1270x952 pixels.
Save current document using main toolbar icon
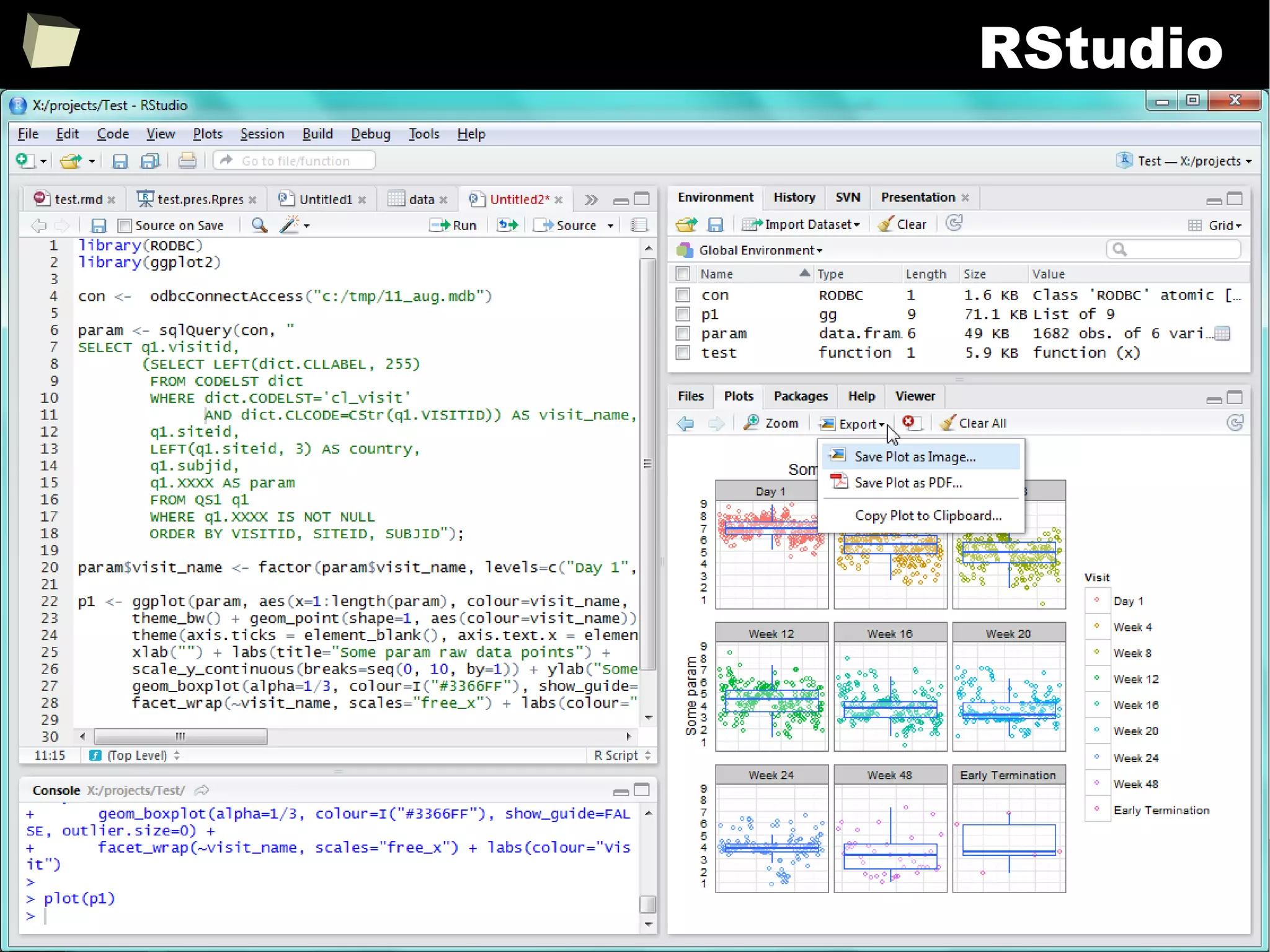(120, 161)
